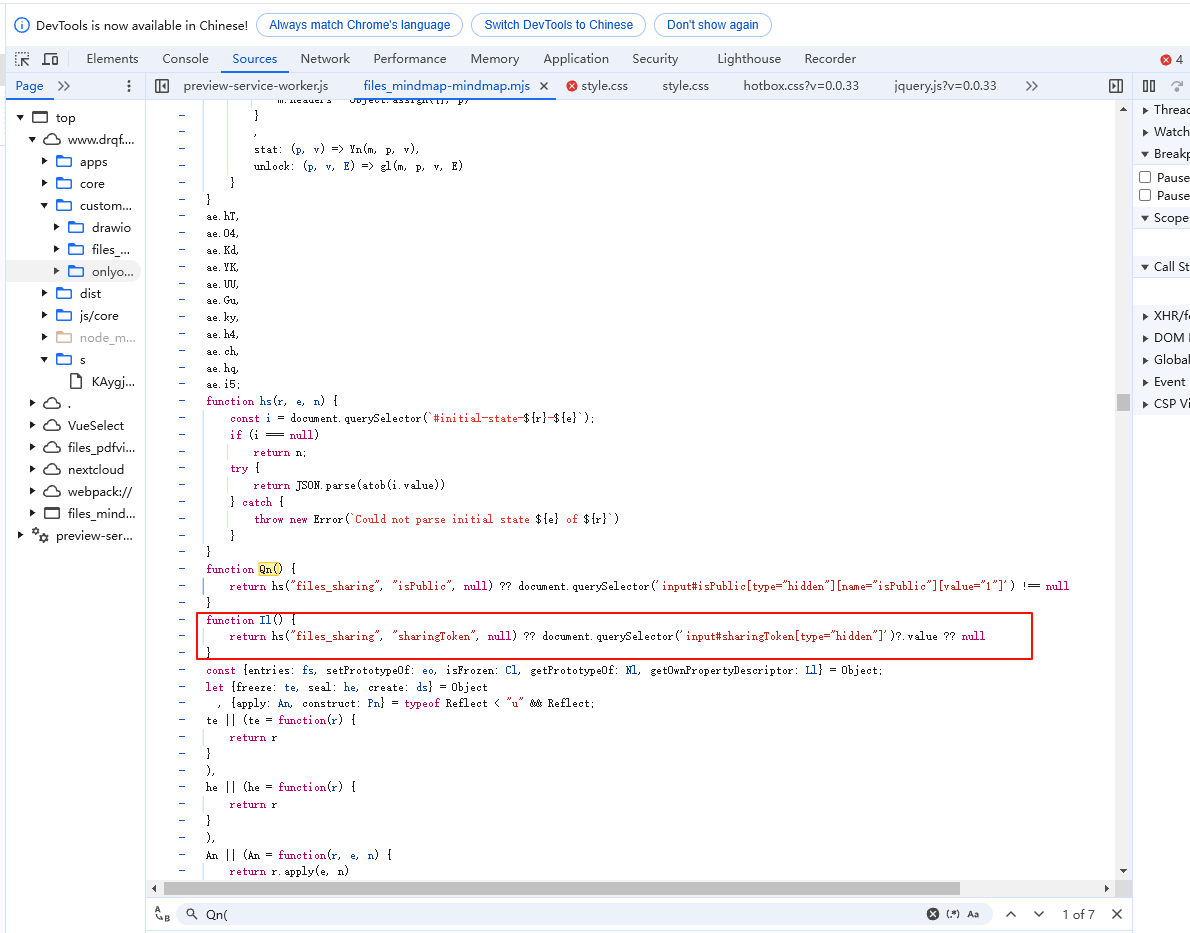Click Switch DevTools to Chinese button
The height and width of the screenshot is (933, 1190).
pyautogui.click(x=559, y=25)
